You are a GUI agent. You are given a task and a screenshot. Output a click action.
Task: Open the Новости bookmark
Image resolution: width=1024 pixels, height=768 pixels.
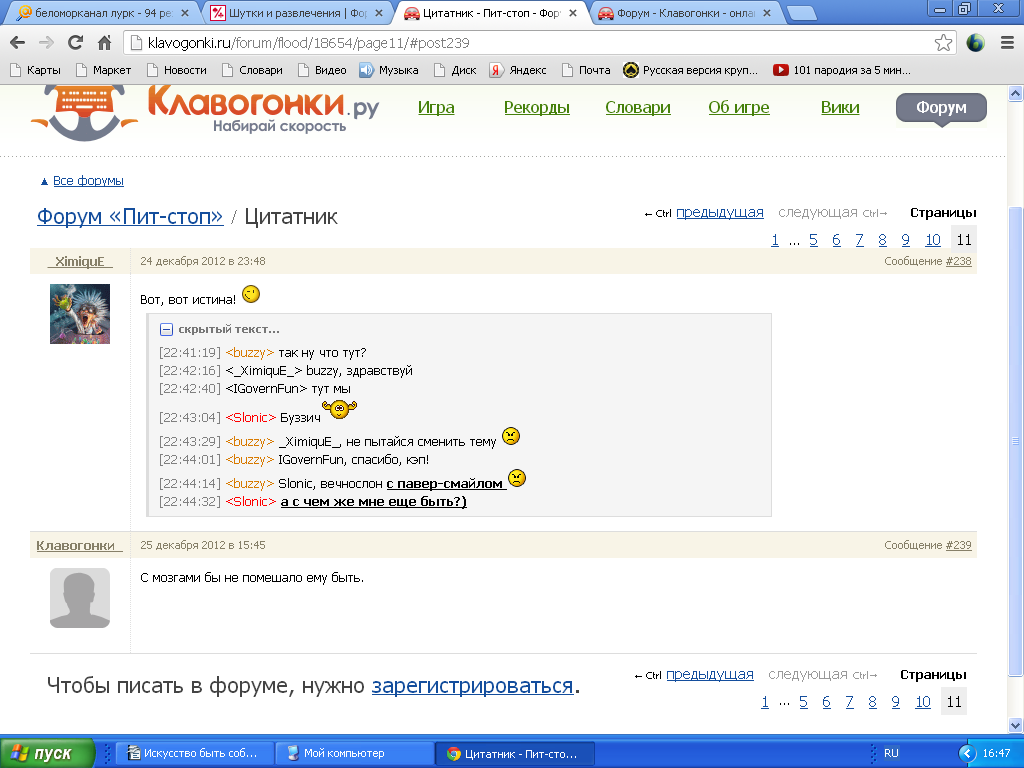[x=177, y=70]
